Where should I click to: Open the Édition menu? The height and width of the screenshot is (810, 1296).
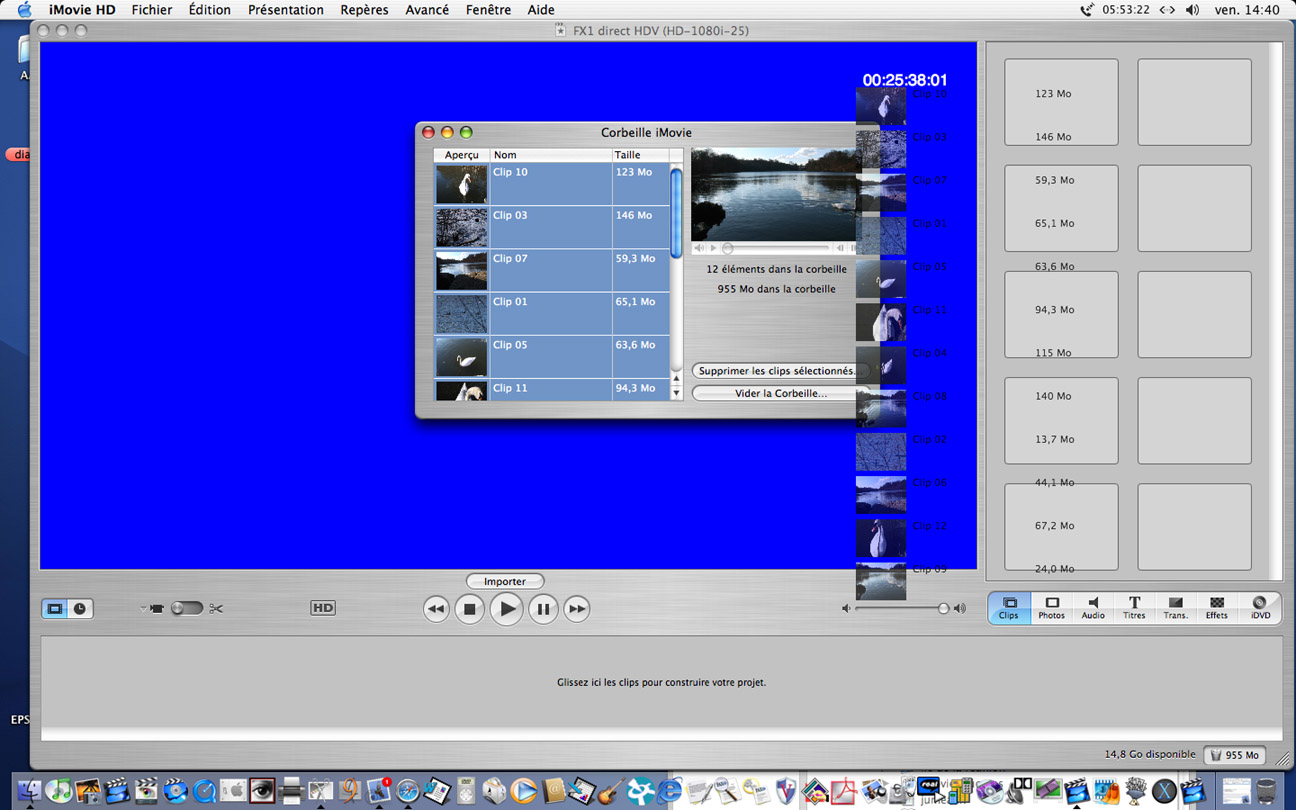point(210,10)
